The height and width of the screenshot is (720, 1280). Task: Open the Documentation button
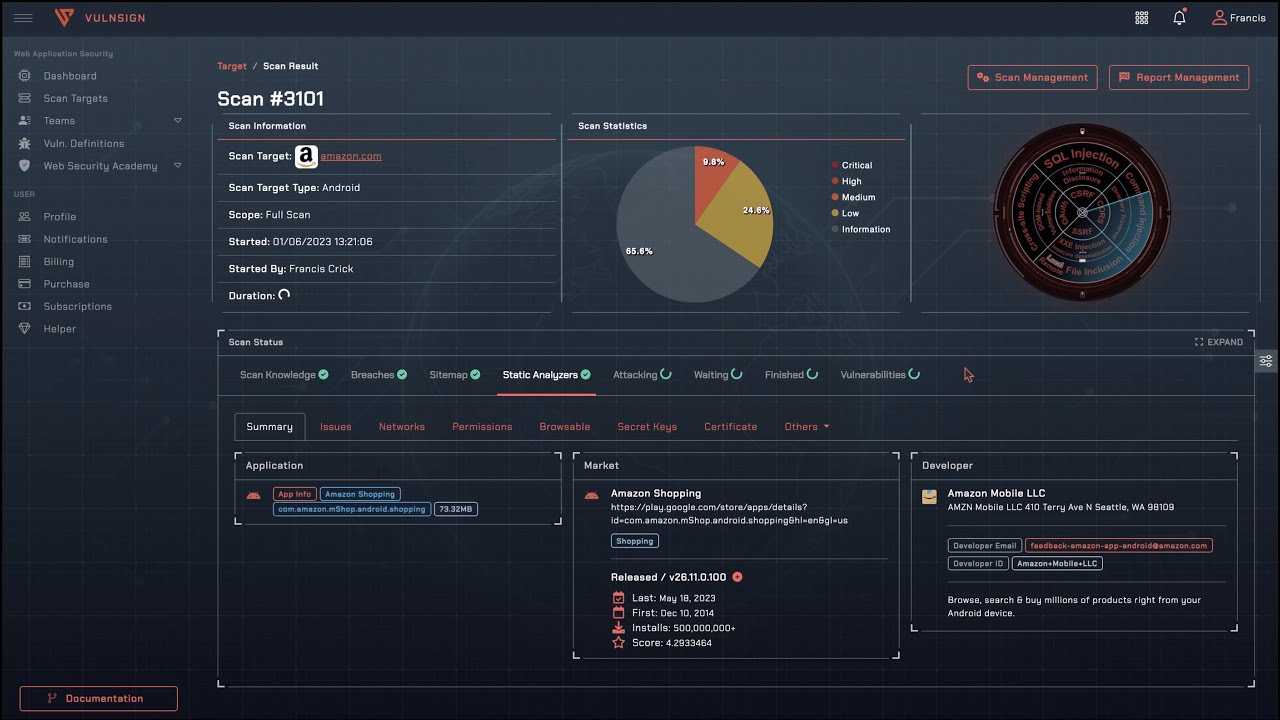[x=99, y=698]
